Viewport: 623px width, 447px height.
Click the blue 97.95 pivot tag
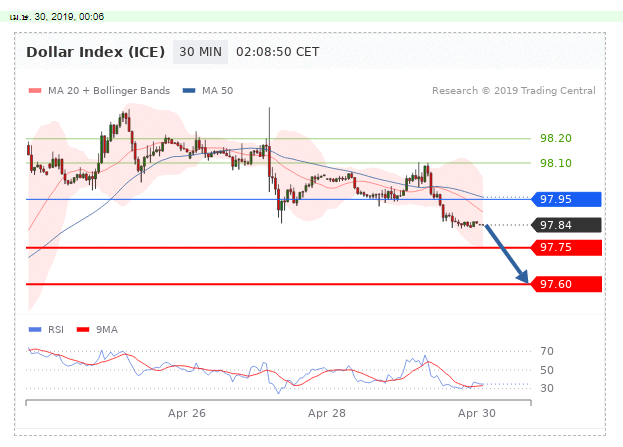566,199
